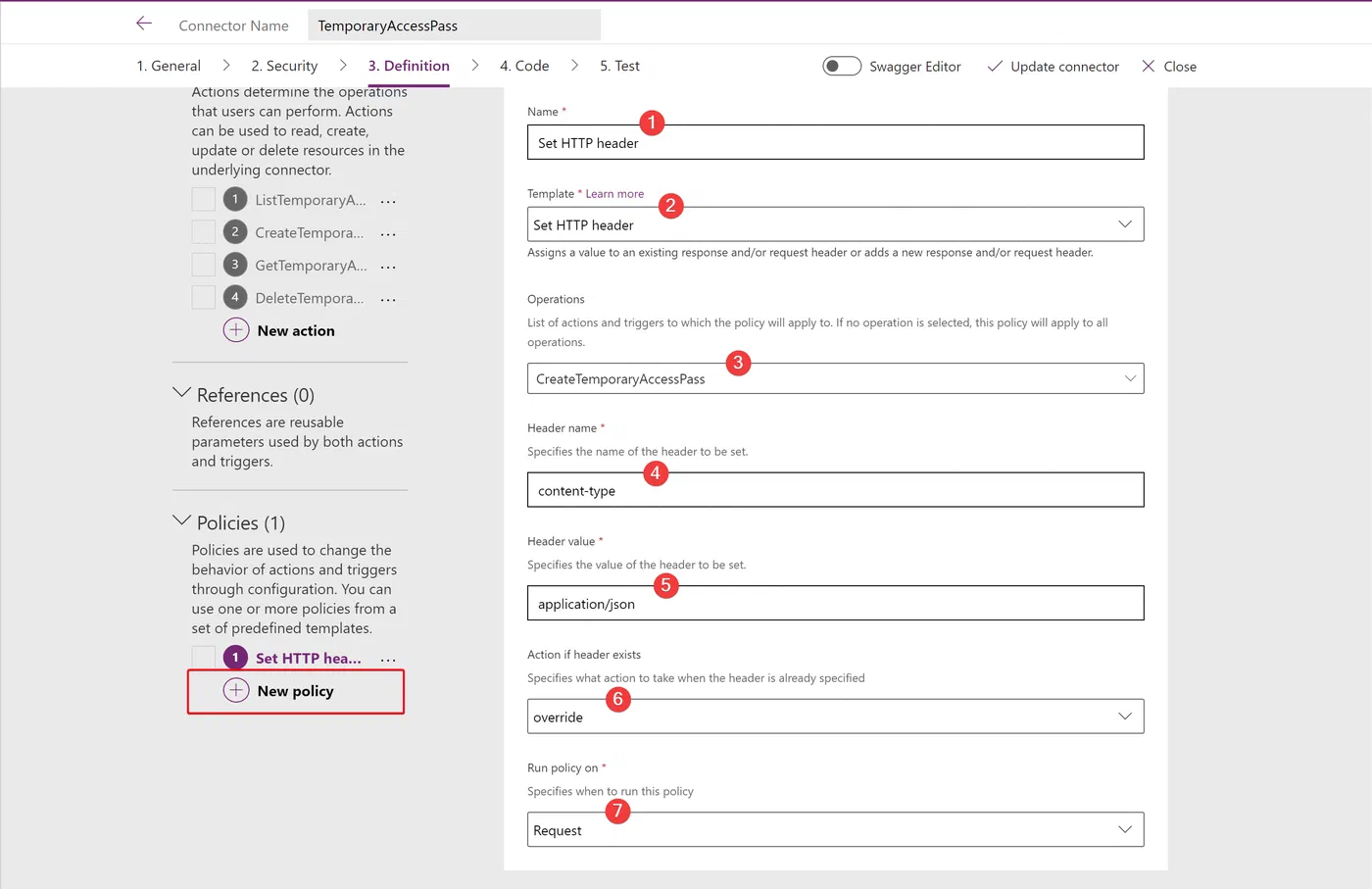Open more options for DeleteTempora... action
1372x889 pixels.
[388, 299]
